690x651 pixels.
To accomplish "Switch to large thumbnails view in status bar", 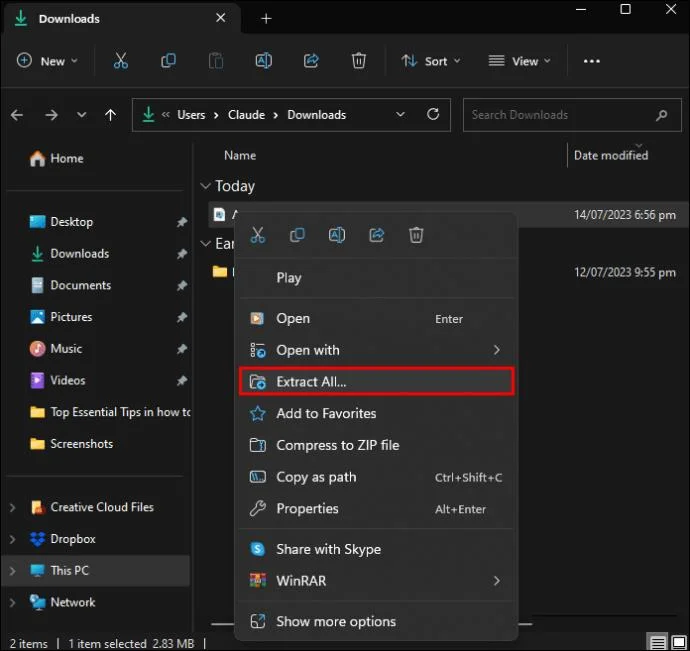I will pos(679,643).
